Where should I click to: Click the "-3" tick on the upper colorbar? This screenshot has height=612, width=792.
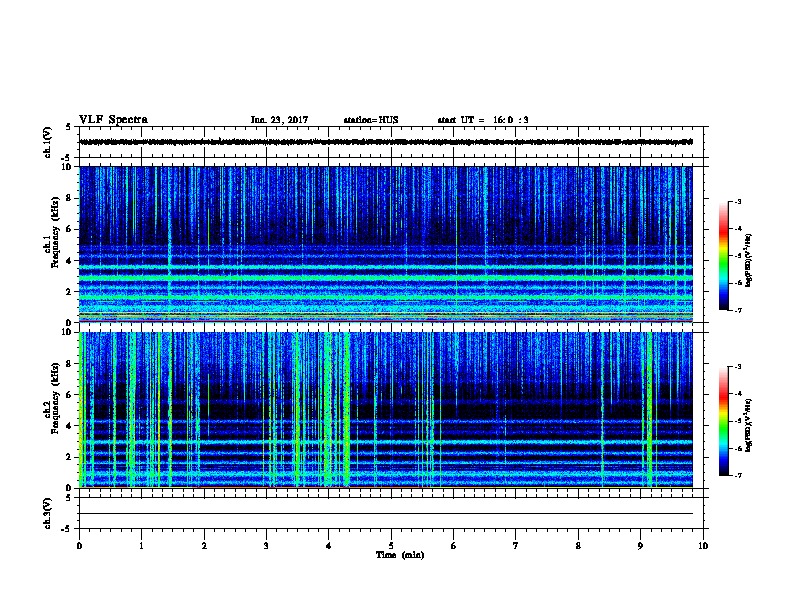pyautogui.click(x=738, y=201)
